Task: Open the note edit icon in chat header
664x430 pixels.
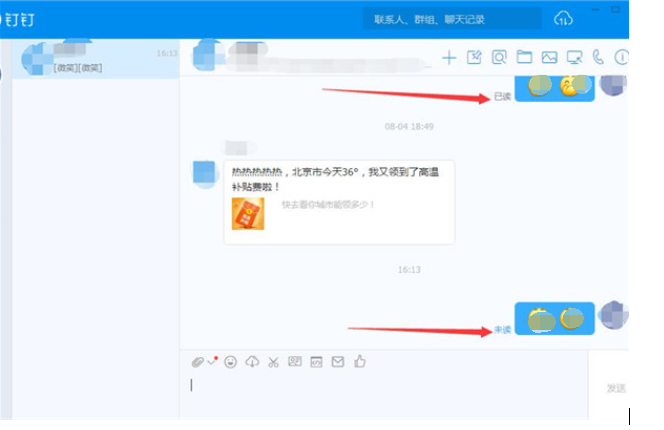Action: (474, 57)
